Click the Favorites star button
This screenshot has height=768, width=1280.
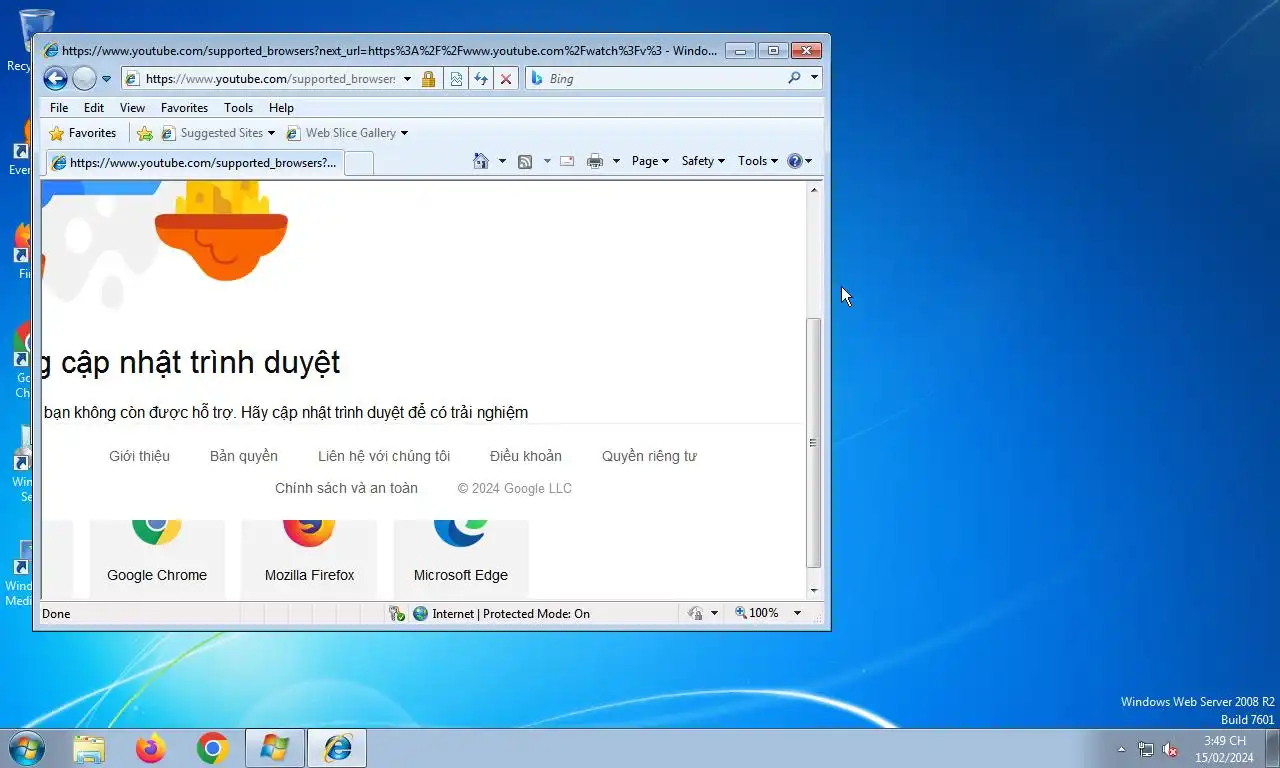(83, 133)
